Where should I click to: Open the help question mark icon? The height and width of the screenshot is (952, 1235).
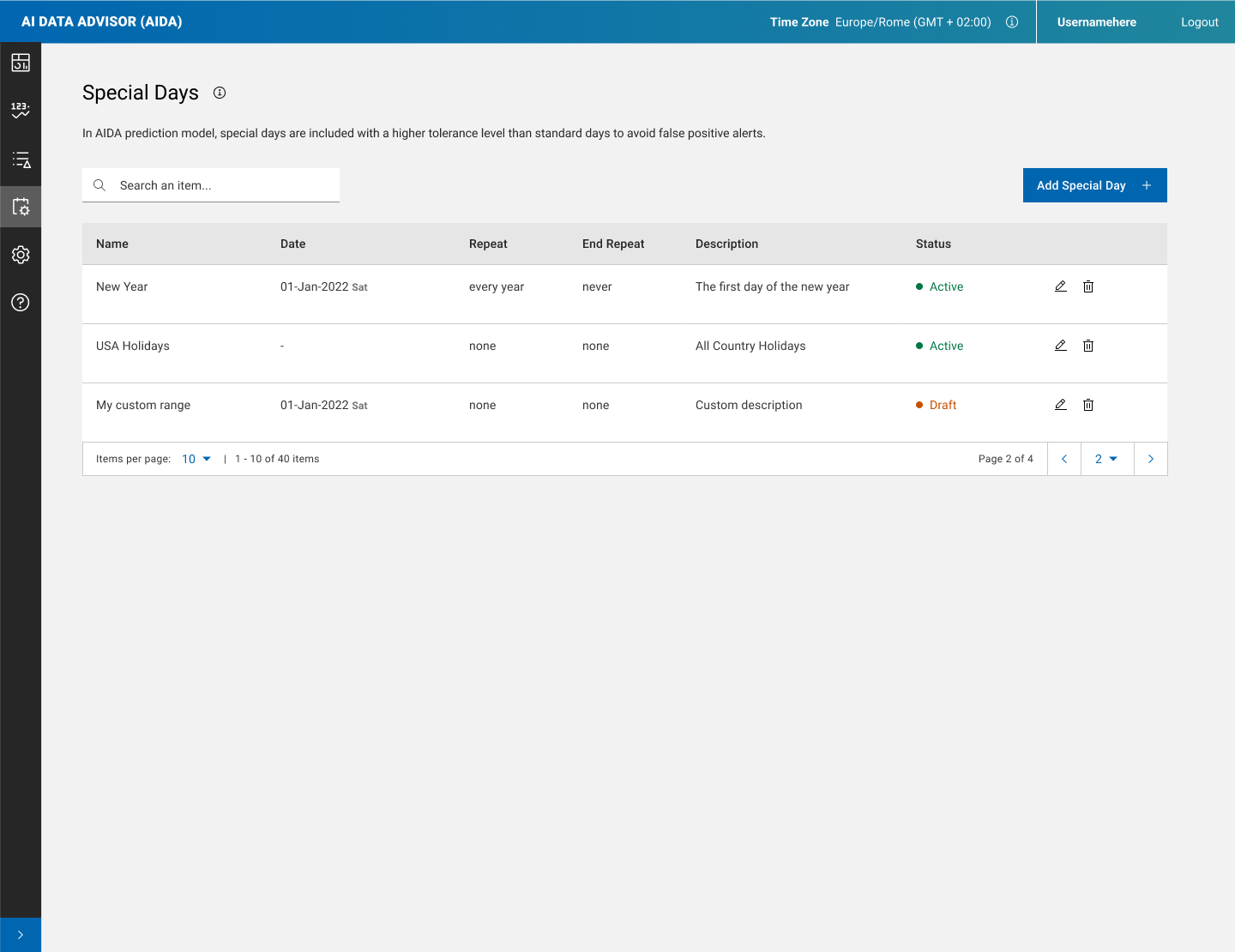coord(21,302)
